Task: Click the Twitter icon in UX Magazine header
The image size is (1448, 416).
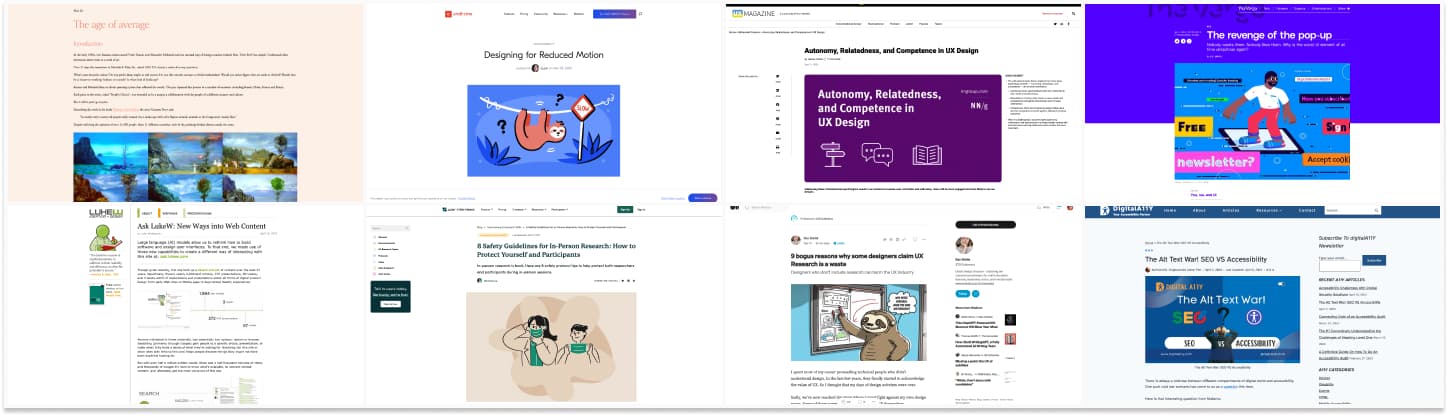Action: coord(1058,23)
